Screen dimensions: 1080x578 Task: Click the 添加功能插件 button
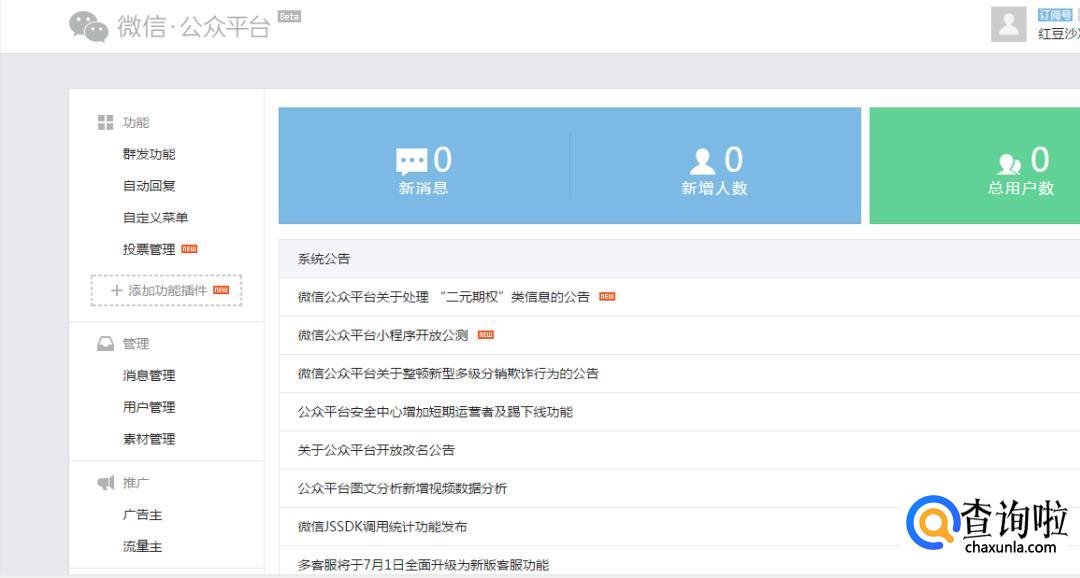[x=166, y=290]
